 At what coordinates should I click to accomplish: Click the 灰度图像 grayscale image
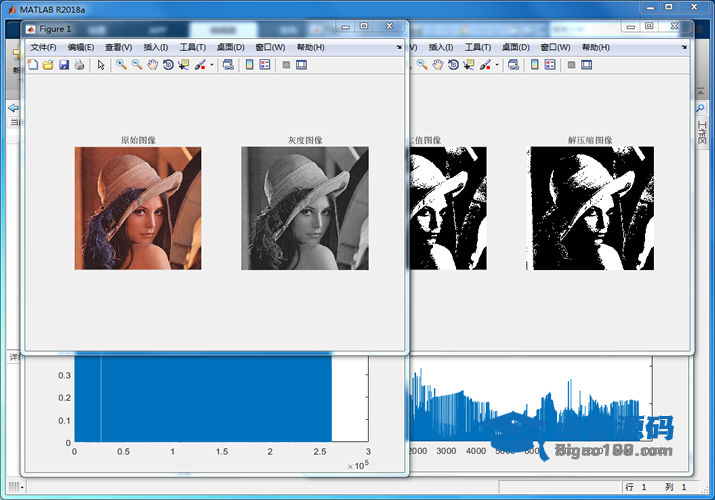point(304,208)
